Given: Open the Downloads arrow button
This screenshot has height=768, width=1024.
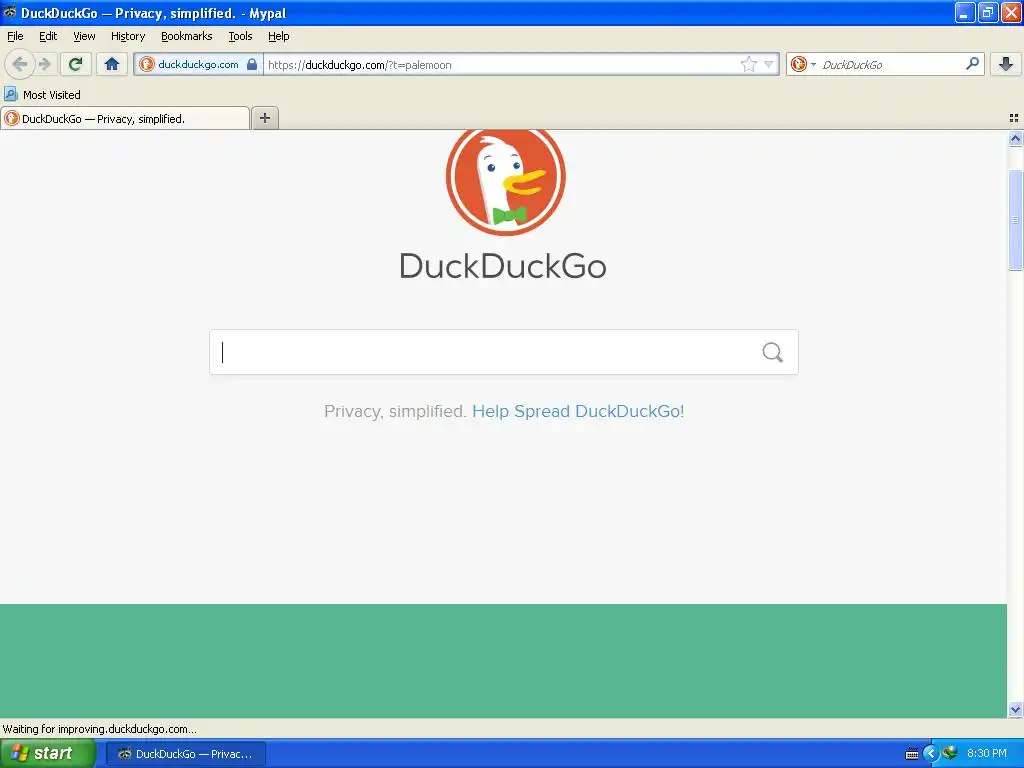Looking at the screenshot, I should click(x=1006, y=64).
